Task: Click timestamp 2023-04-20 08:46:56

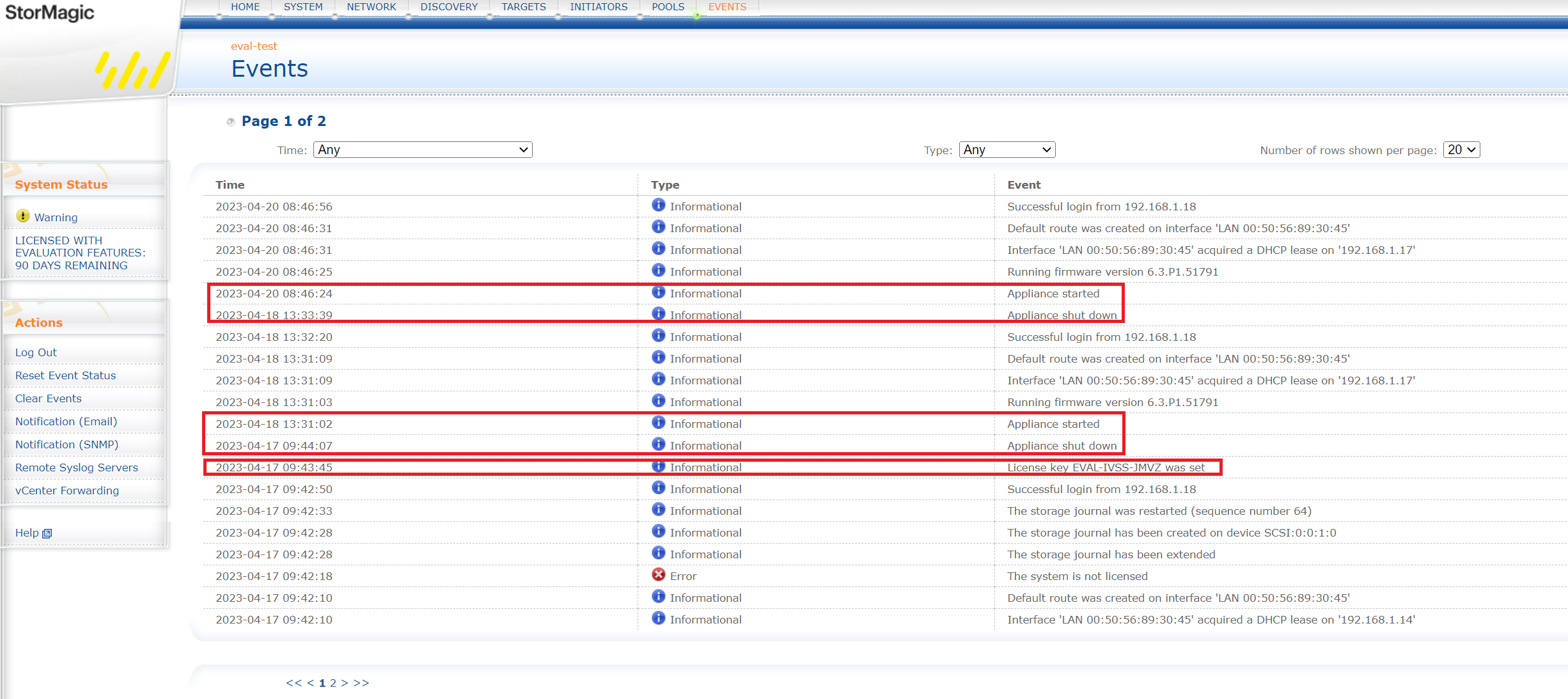Action: 274,207
